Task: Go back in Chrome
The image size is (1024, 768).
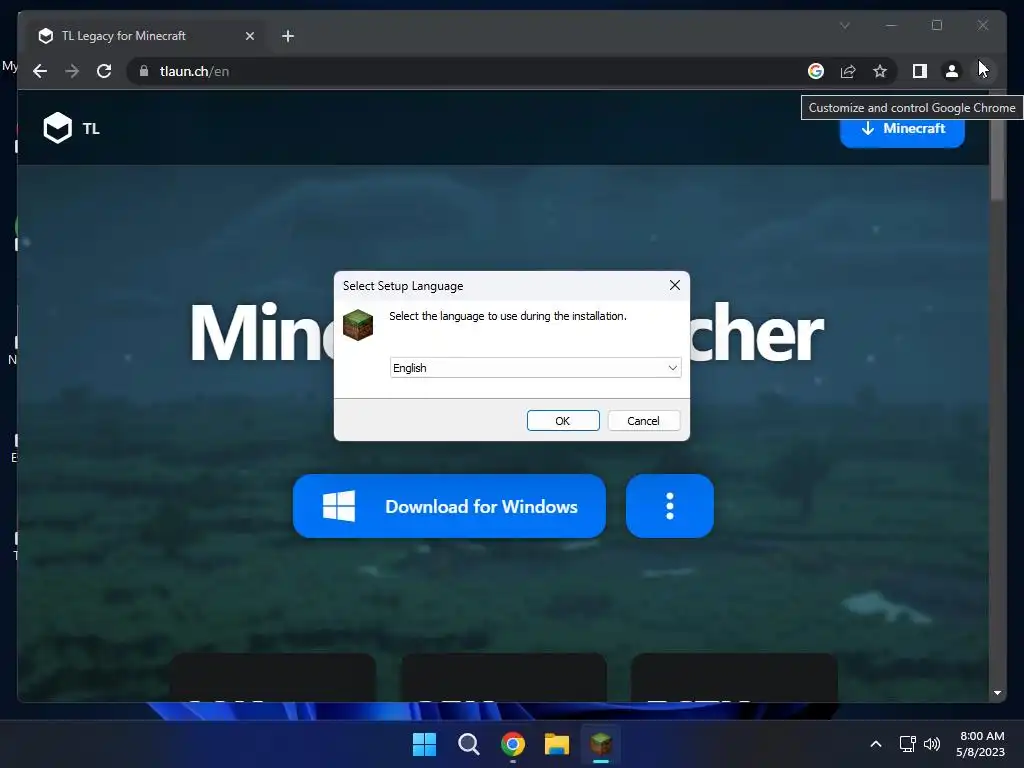Action: (40, 71)
